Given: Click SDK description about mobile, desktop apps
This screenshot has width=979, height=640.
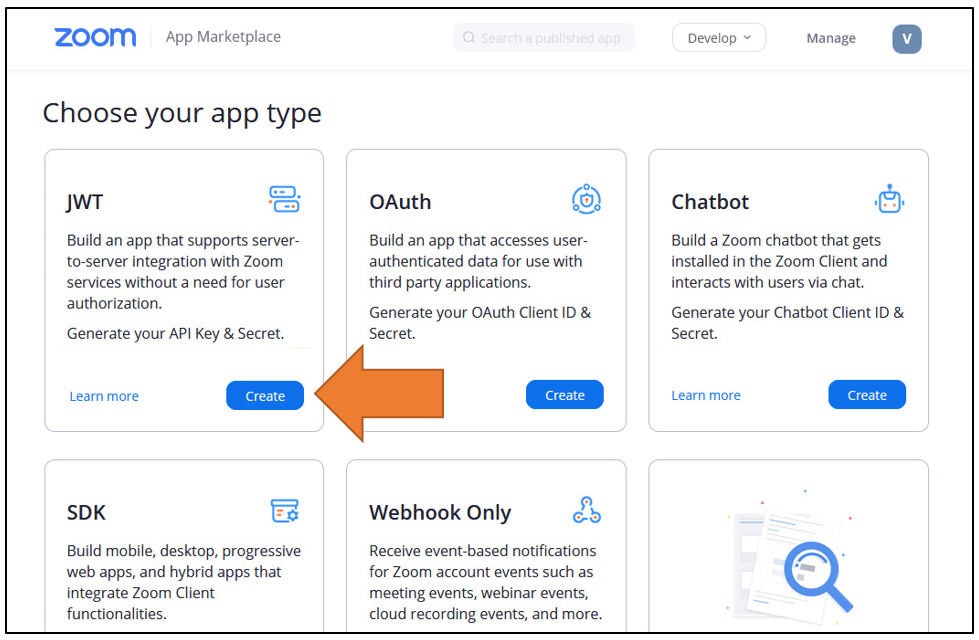Looking at the screenshot, I should [x=184, y=582].
